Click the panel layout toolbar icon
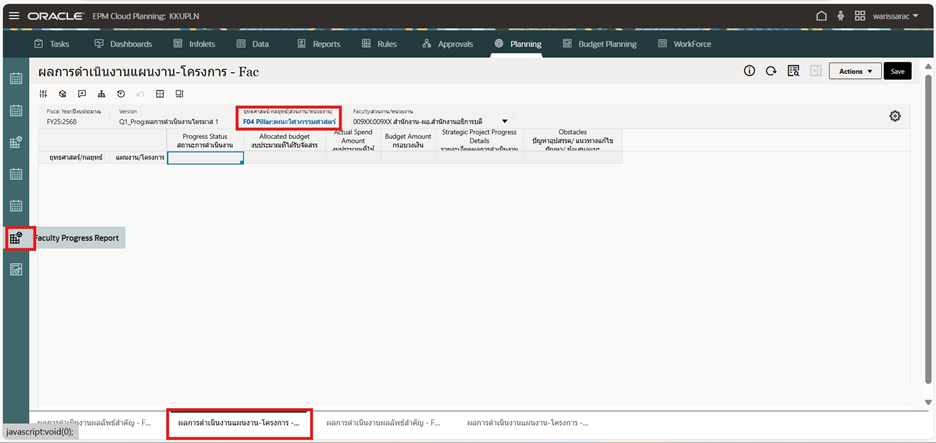The width and height of the screenshot is (936, 443). (x=179, y=94)
